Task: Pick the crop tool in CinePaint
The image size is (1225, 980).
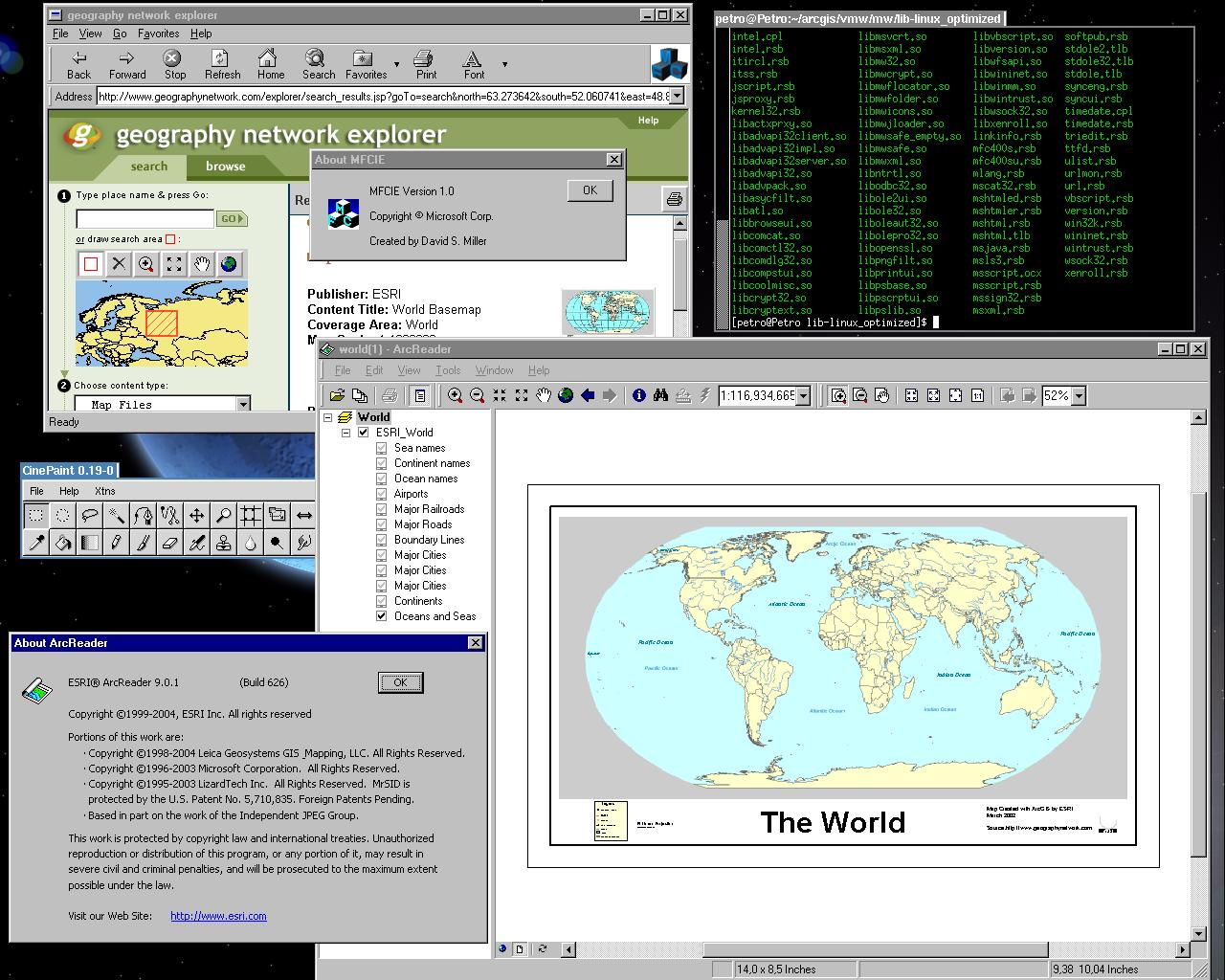Action: pos(250,515)
